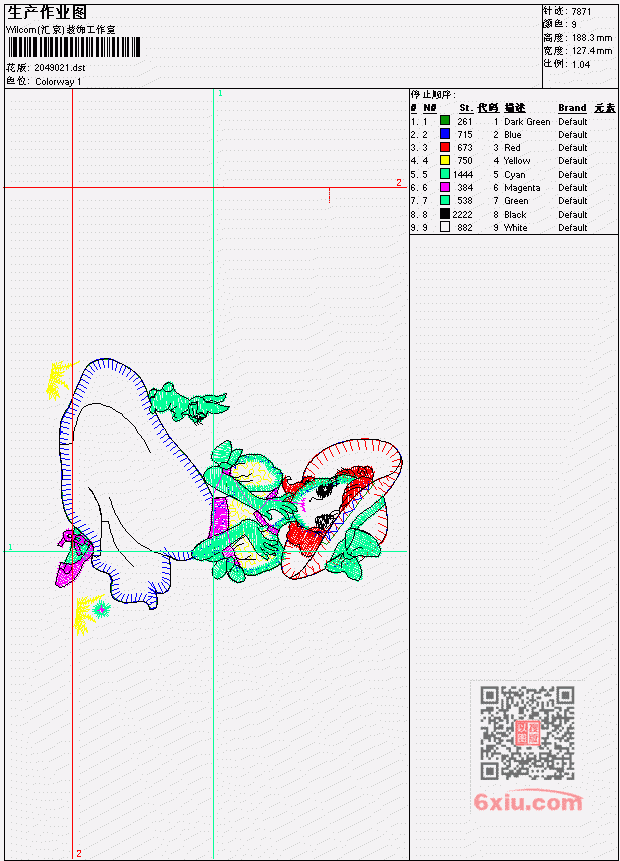The height and width of the screenshot is (861, 620).
Task: Click Default brand in the Black row
Action: click(573, 215)
